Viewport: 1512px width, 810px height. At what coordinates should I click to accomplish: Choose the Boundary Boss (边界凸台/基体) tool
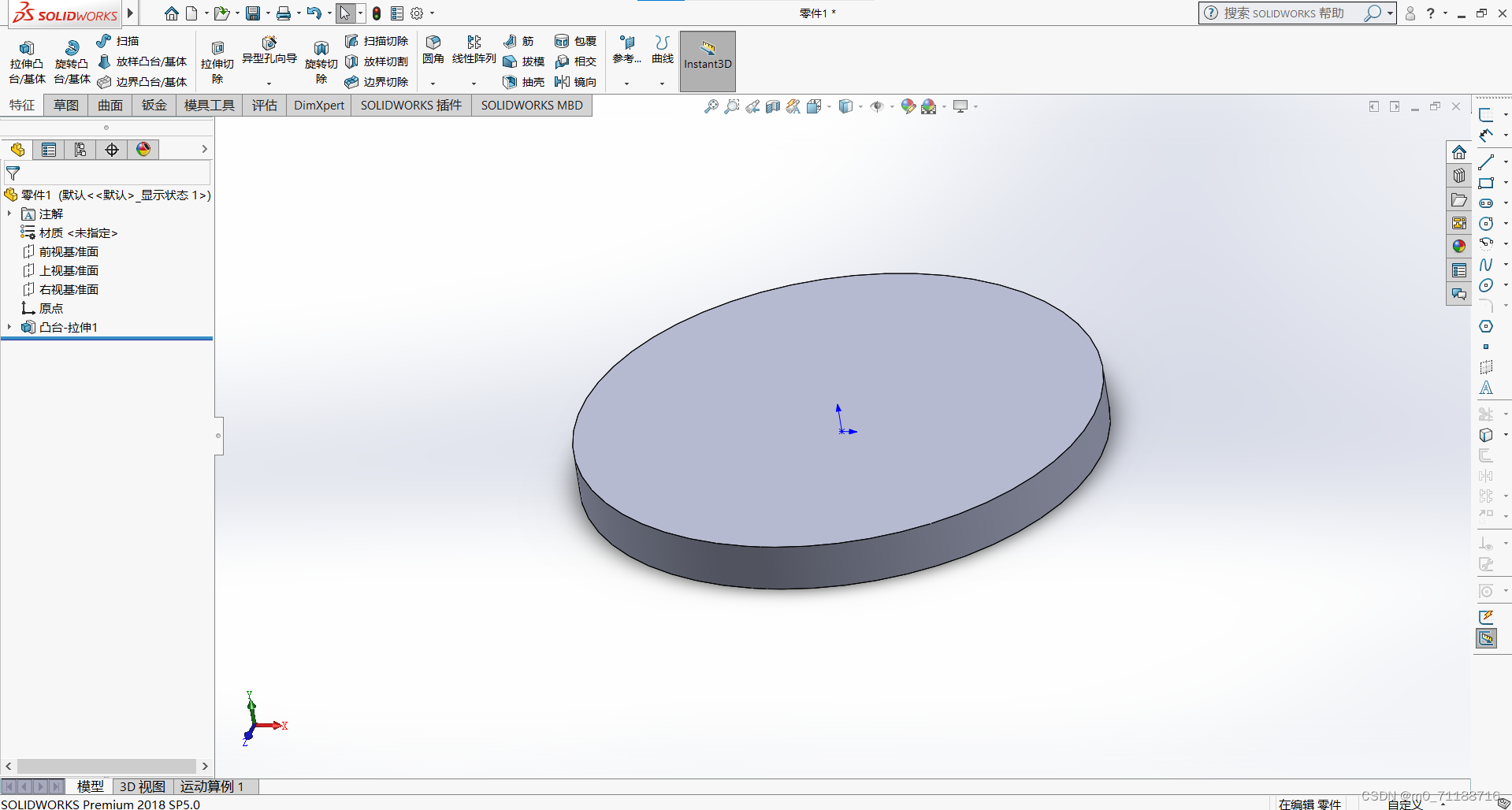(x=142, y=82)
